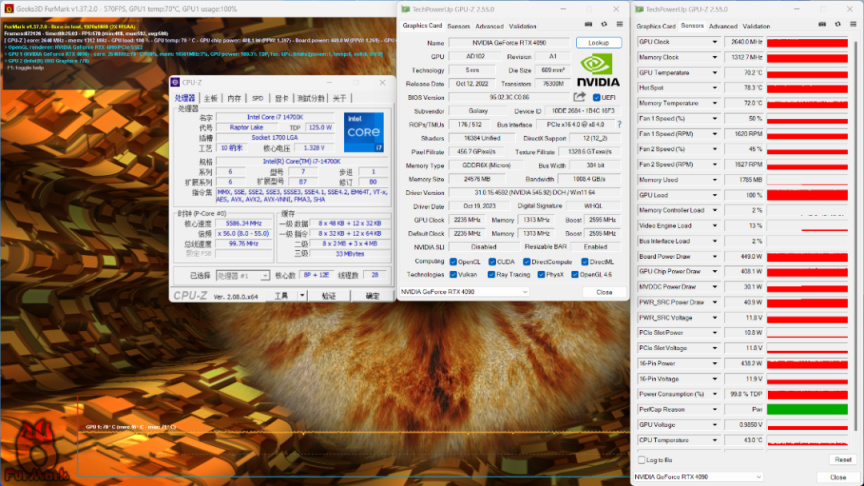Click the 工具 button in CPU-Z
This screenshot has height=486, width=864.
(x=281, y=296)
